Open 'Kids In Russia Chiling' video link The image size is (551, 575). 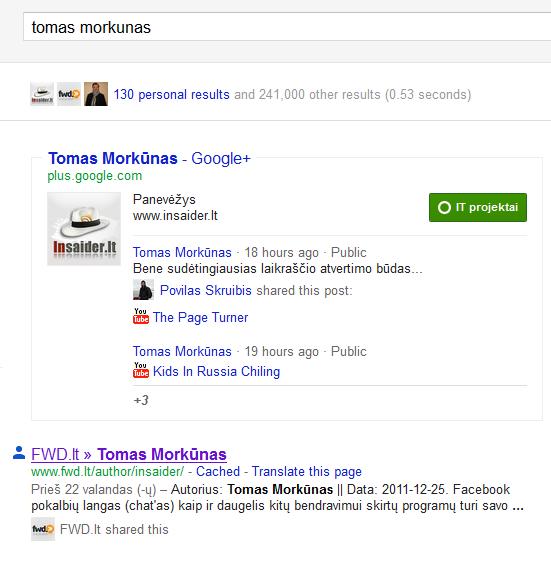pos(216,371)
